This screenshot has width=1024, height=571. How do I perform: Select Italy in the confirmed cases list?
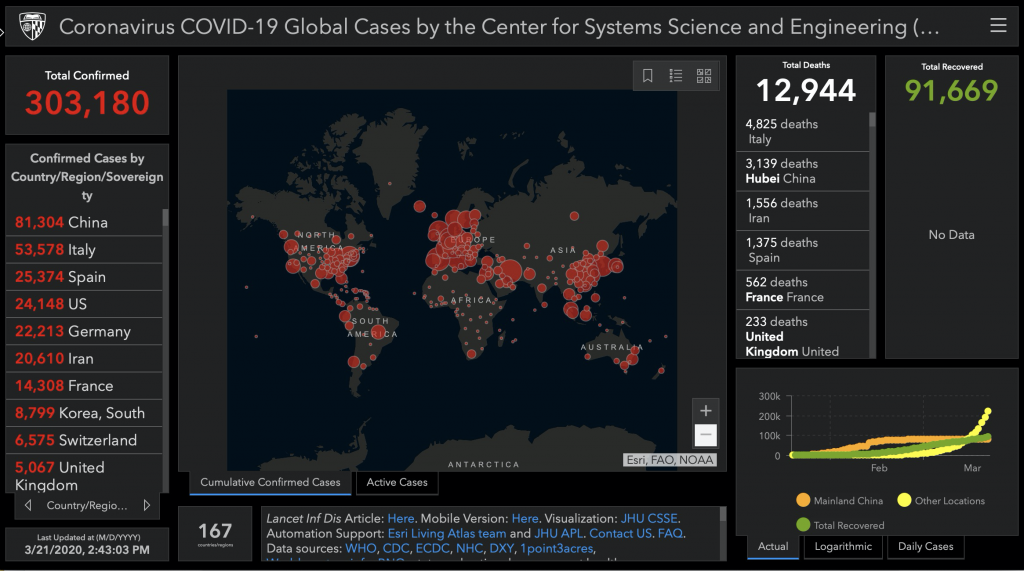[80, 249]
